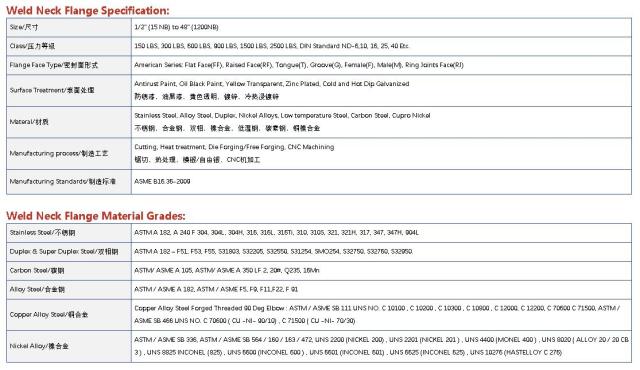Select the 'Surface Treatment' label
Image resolution: width=640 pixels, height=370 pixels.
coord(52,90)
